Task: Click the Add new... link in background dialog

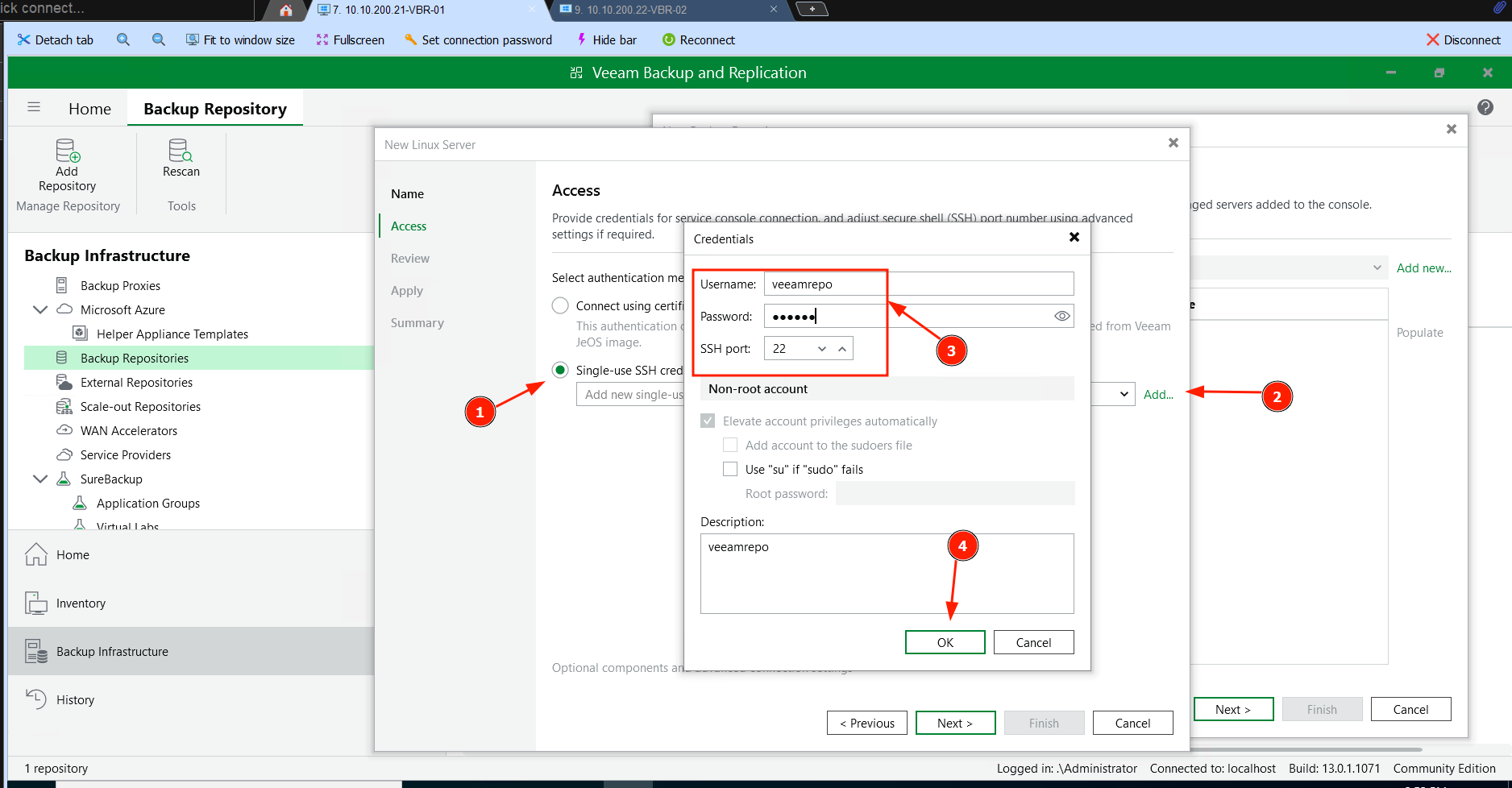Action: click(1424, 268)
